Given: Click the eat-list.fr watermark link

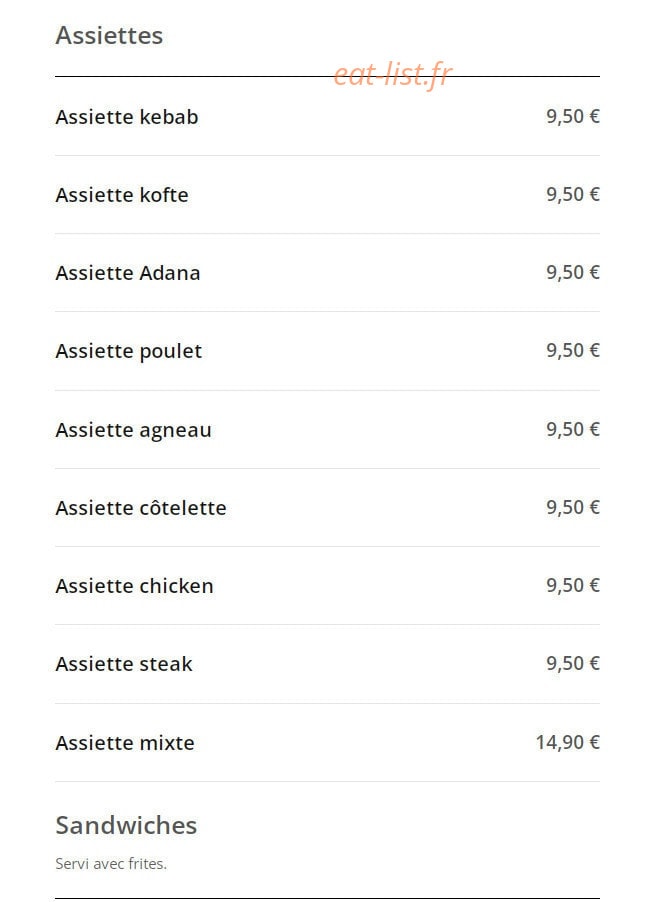Looking at the screenshot, I should [393, 75].
